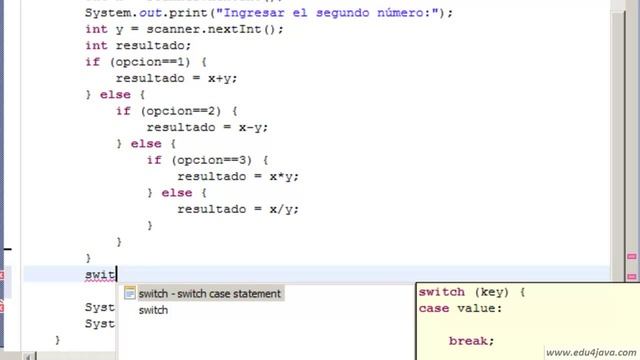The image size is (640, 360).
Task: Click 'break;' in the preview popup
Action: coord(471,341)
